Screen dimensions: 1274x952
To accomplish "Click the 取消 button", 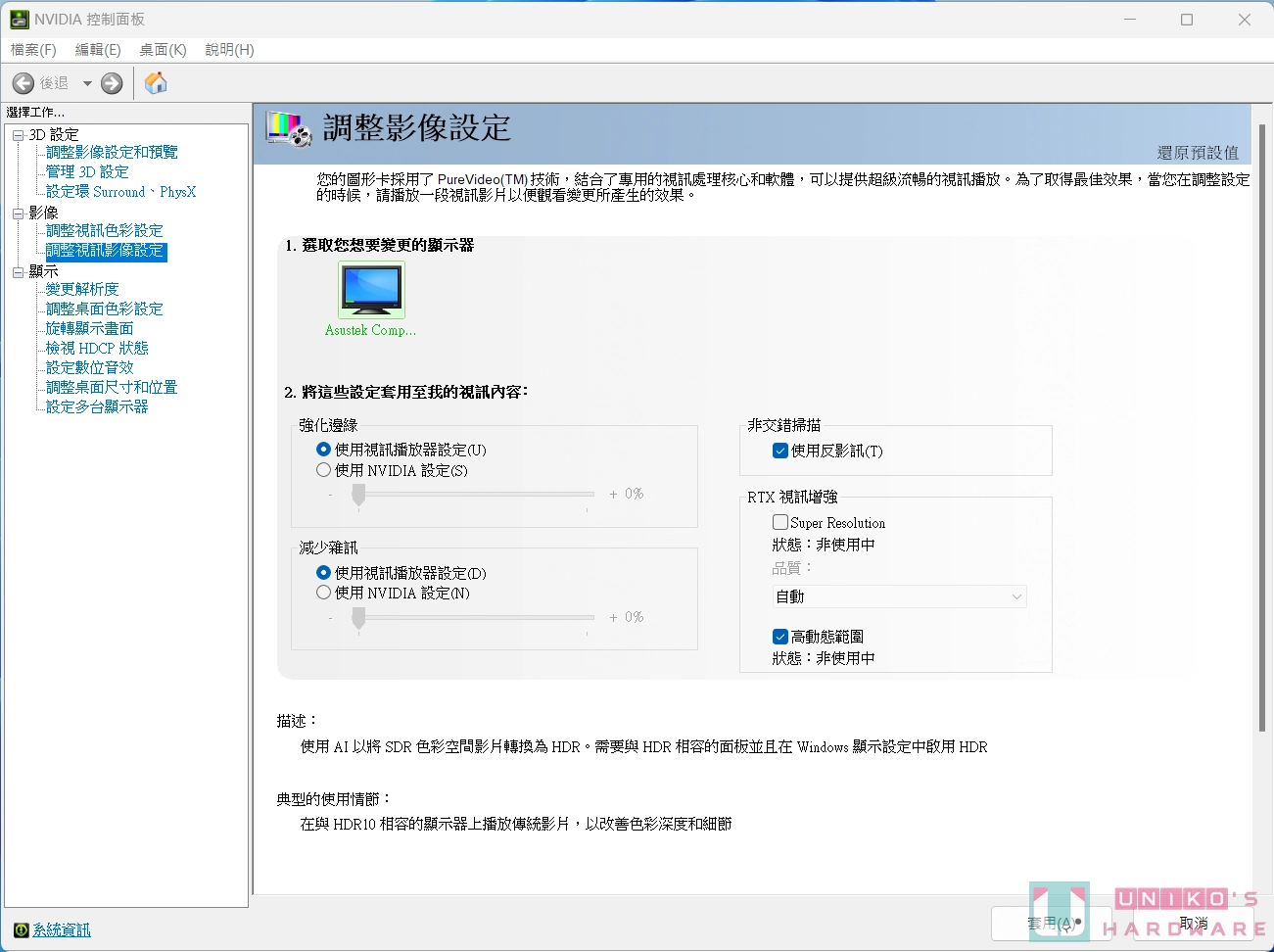I will coord(1194,923).
